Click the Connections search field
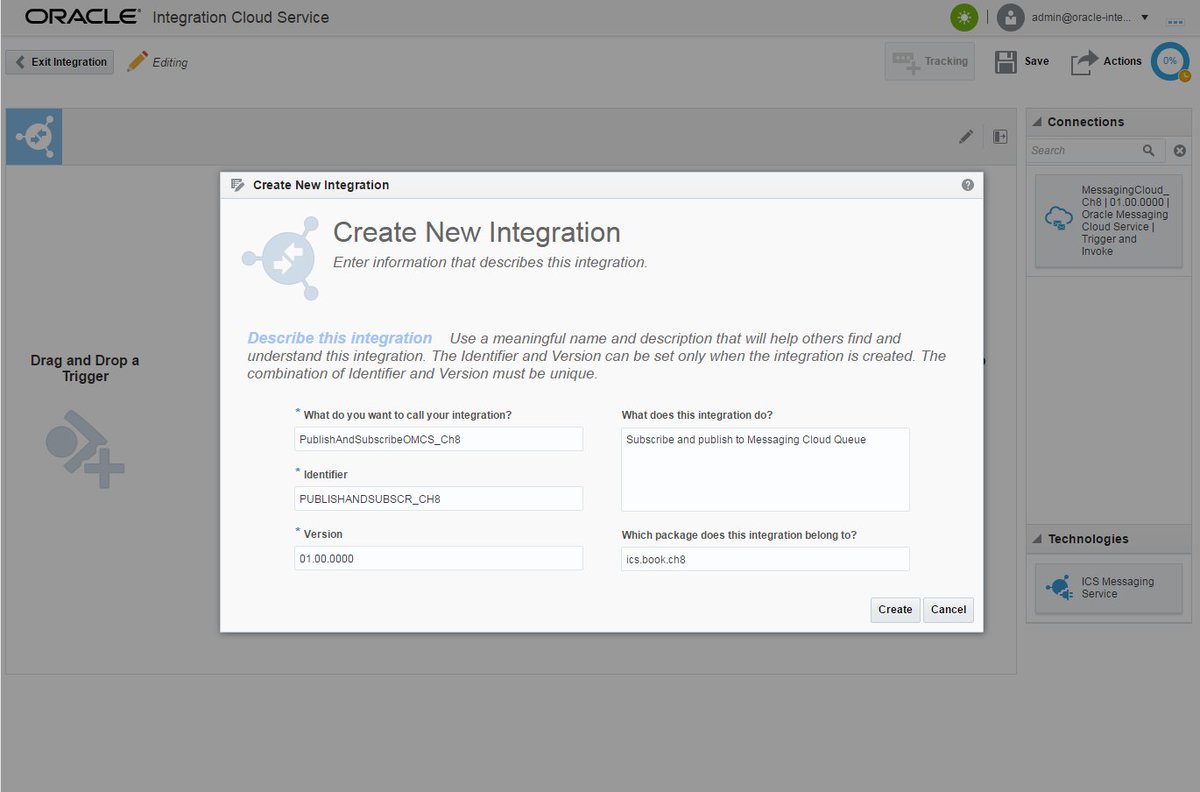The width and height of the screenshot is (1200, 792). (1083, 150)
